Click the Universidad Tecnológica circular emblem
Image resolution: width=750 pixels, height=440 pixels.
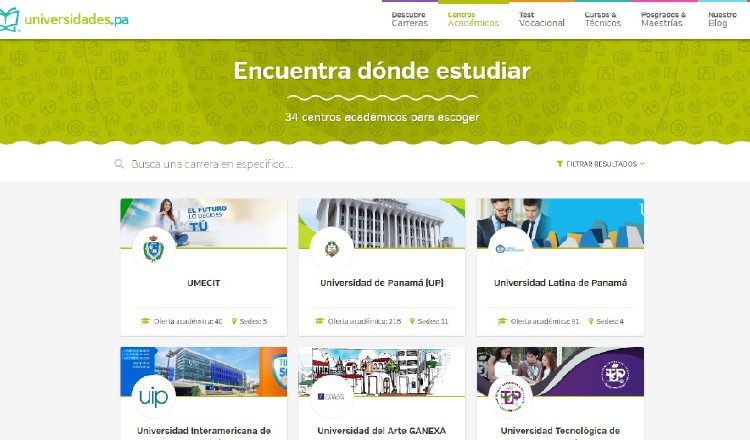pos(510,397)
